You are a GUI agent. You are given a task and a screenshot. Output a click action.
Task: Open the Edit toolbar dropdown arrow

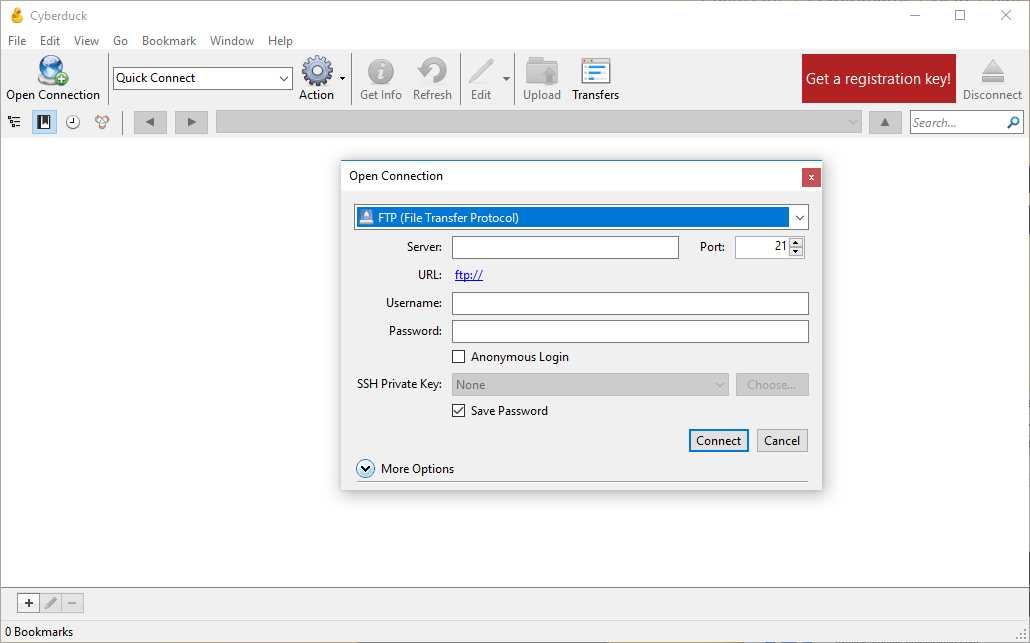pyautogui.click(x=506, y=79)
